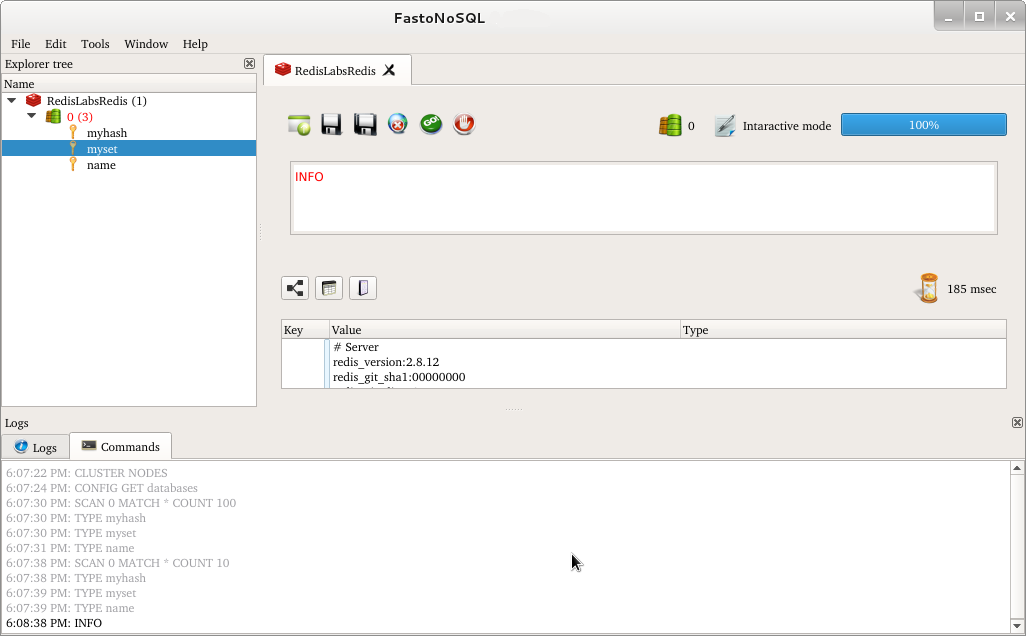This screenshot has width=1026, height=636.
Task: Click the key icon beside myset
Action: click(73, 149)
